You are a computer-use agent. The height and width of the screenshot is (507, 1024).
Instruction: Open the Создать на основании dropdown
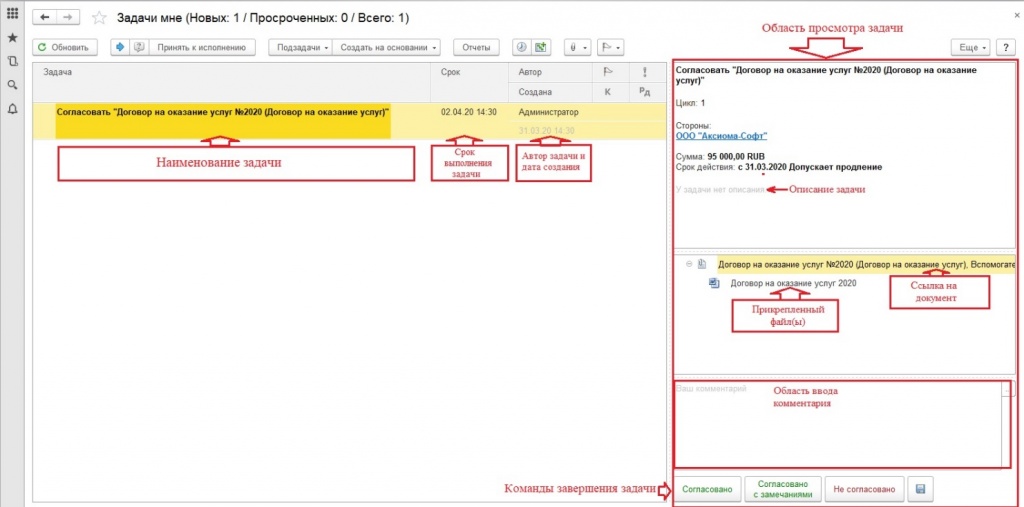(x=387, y=47)
